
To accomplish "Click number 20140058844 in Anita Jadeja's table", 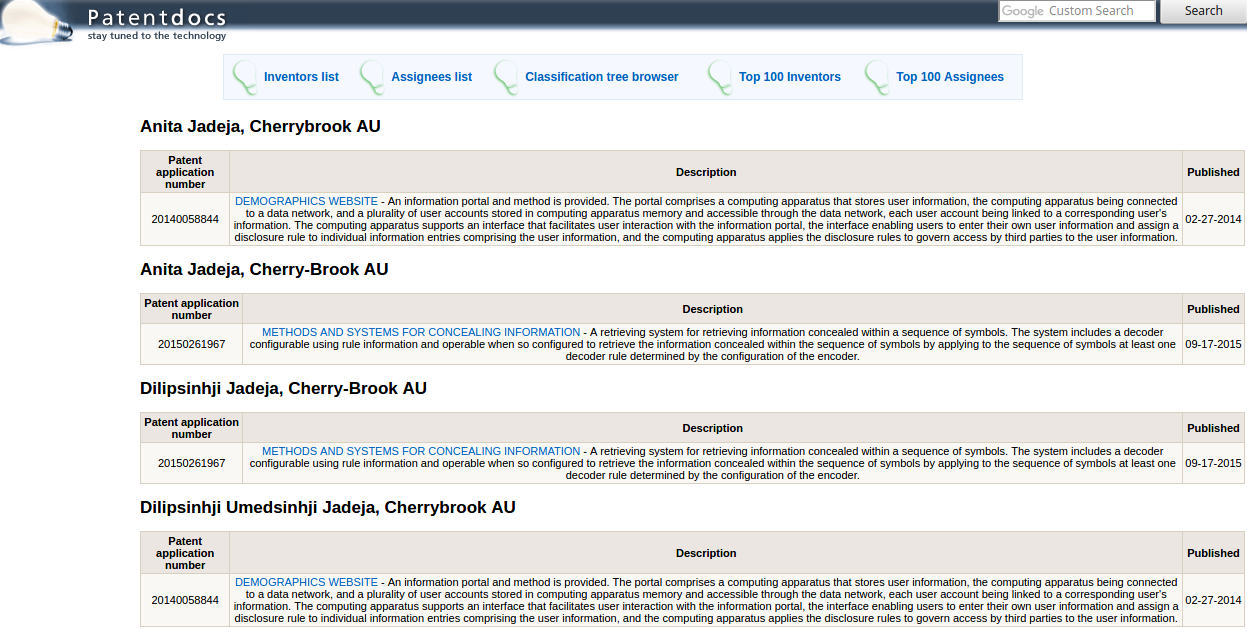I will coord(185,219).
